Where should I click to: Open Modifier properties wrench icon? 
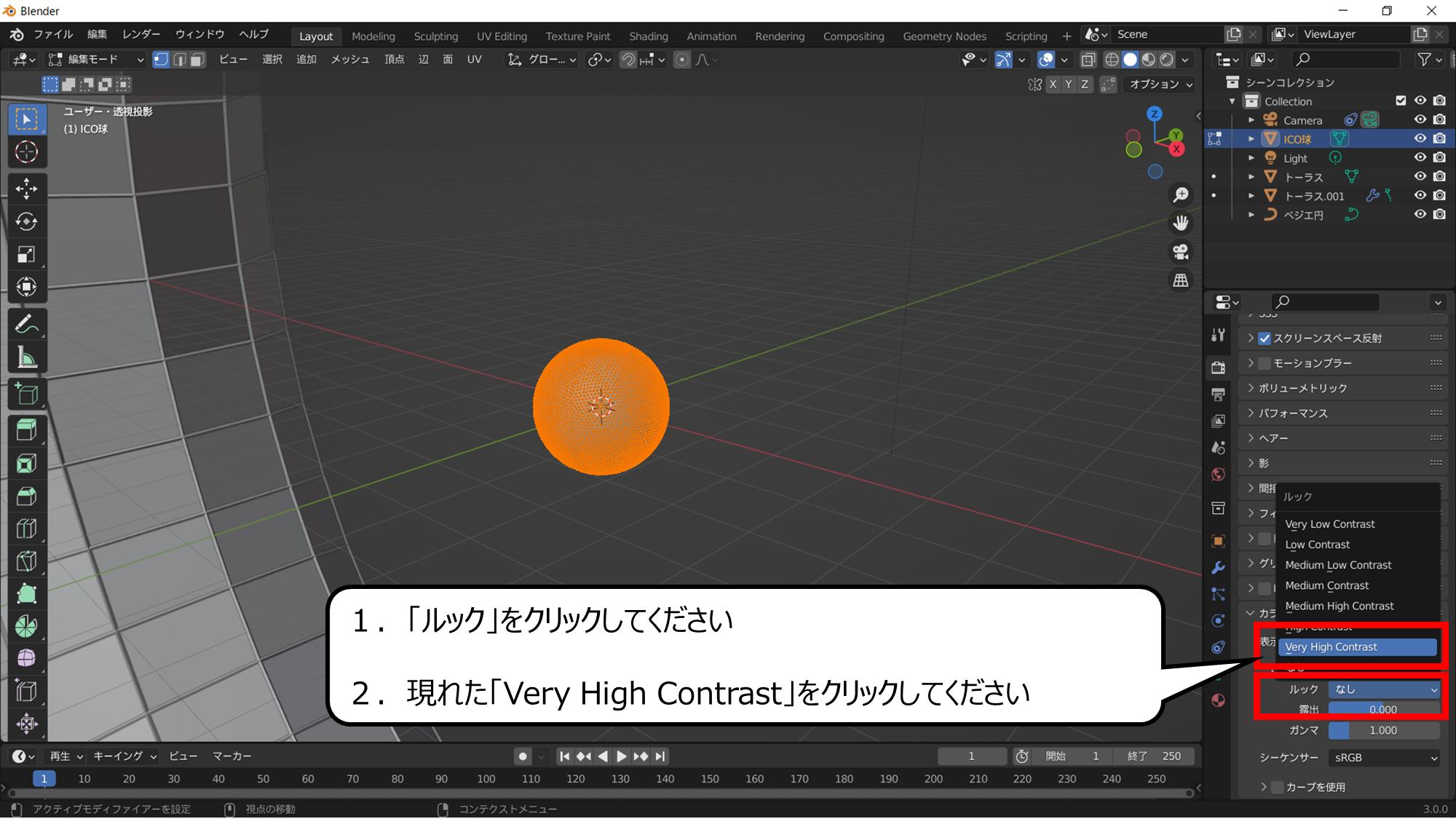1218,568
